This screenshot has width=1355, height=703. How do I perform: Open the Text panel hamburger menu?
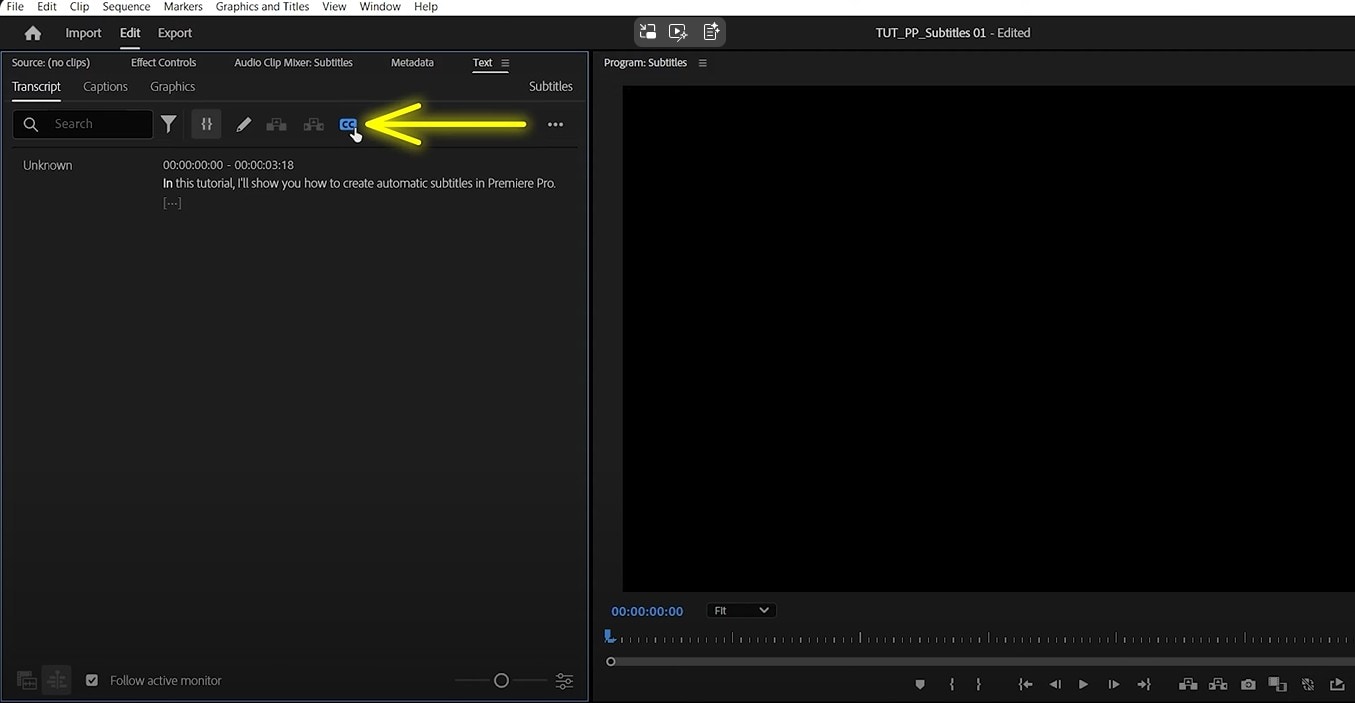[505, 63]
